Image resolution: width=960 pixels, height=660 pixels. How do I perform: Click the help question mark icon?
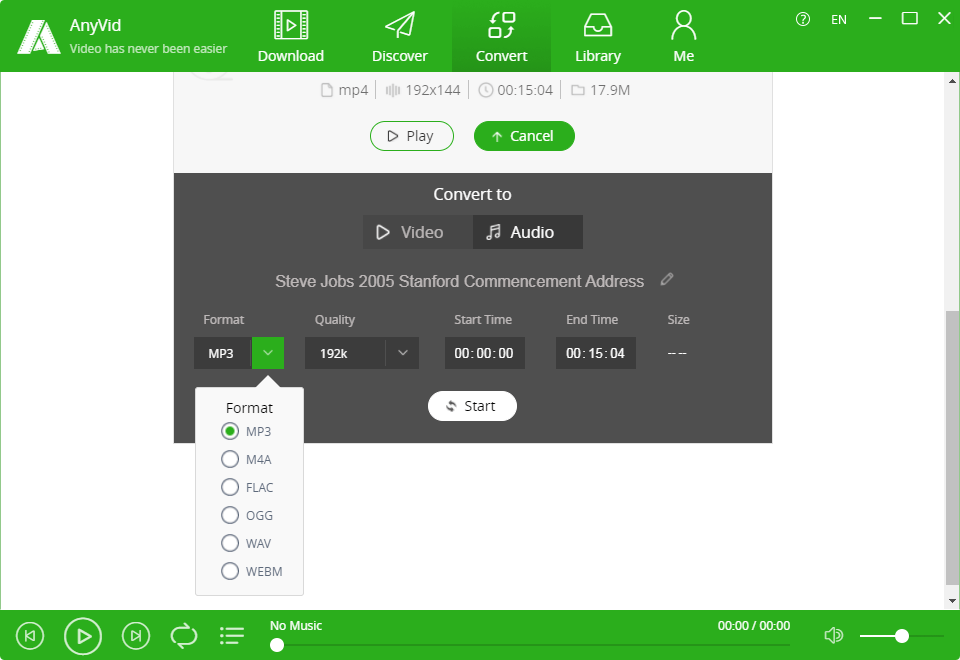[803, 20]
